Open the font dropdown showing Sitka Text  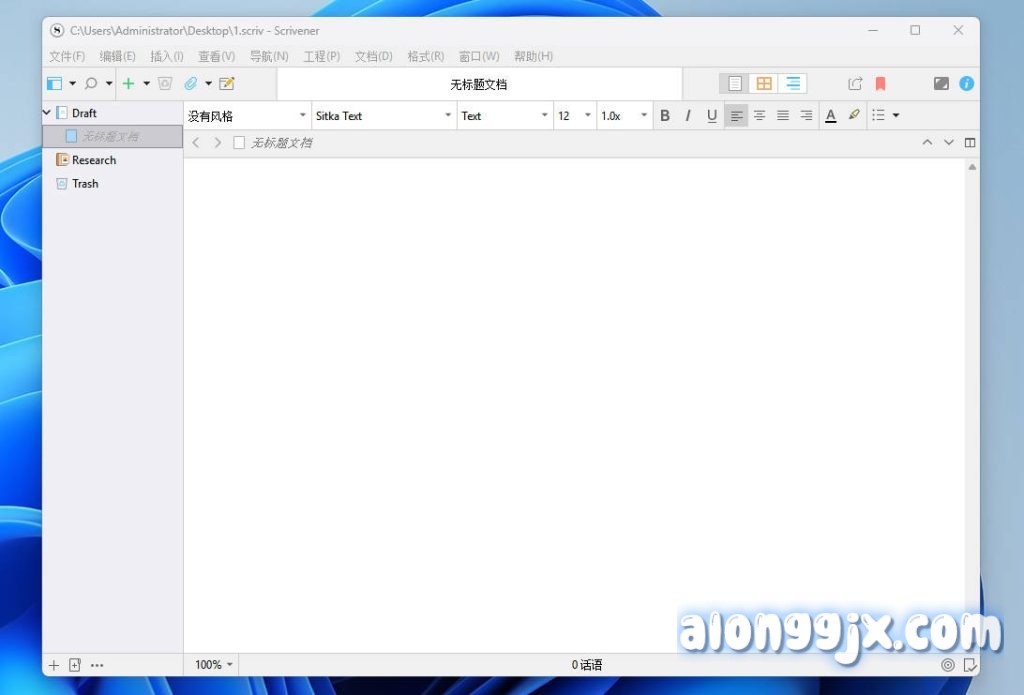(x=384, y=116)
